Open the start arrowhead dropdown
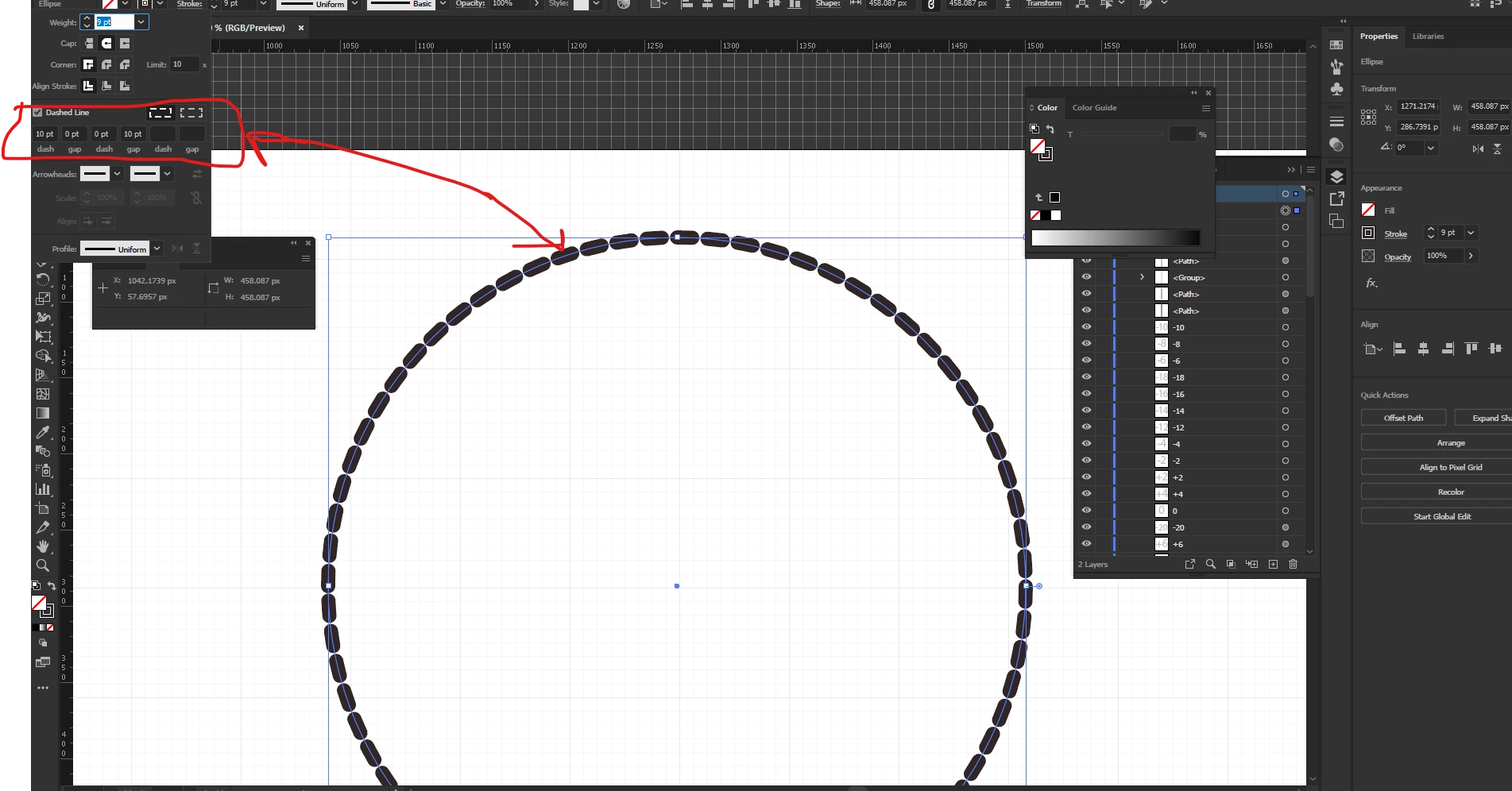1512x791 pixels. click(x=118, y=174)
